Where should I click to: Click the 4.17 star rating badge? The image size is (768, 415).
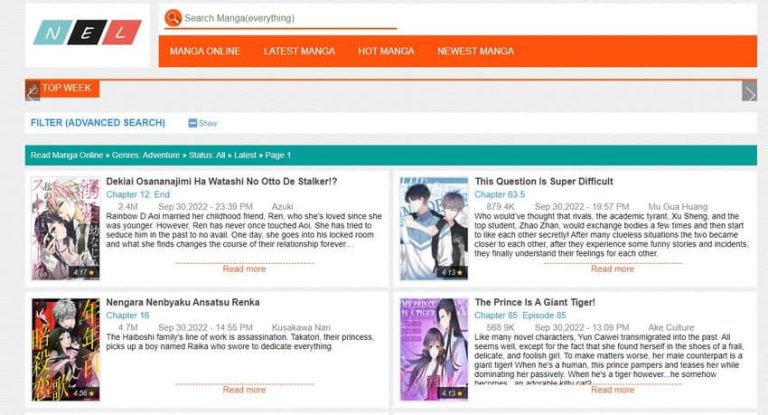(x=84, y=272)
